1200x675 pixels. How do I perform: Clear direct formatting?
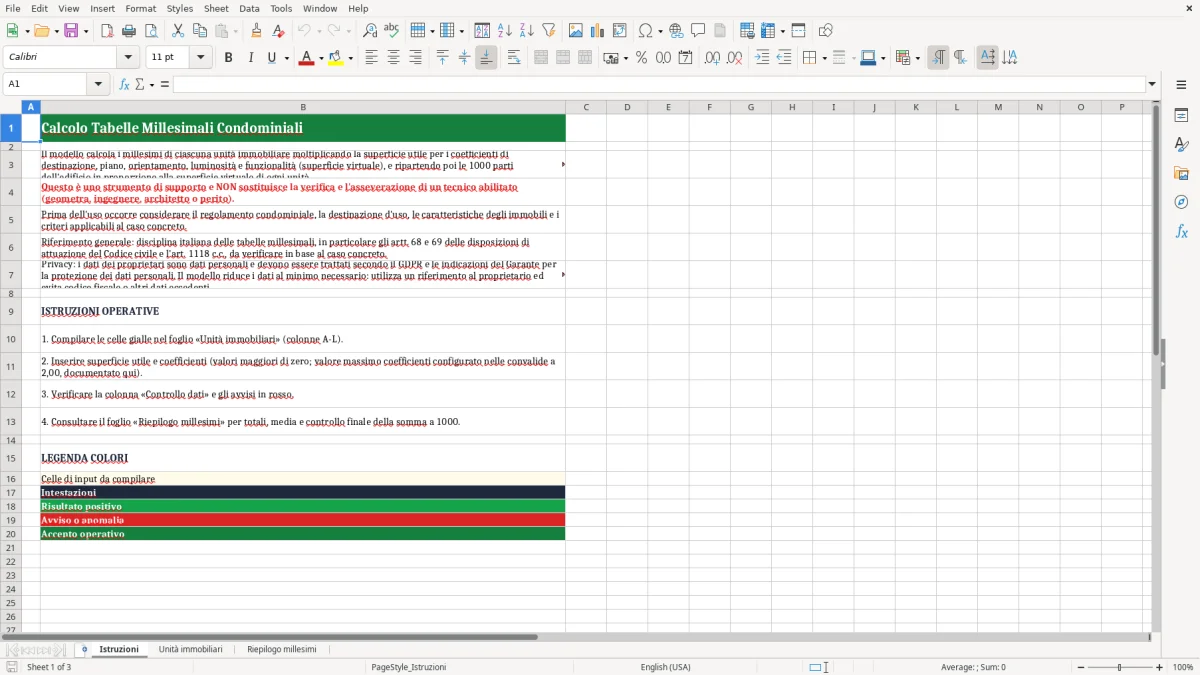279,31
